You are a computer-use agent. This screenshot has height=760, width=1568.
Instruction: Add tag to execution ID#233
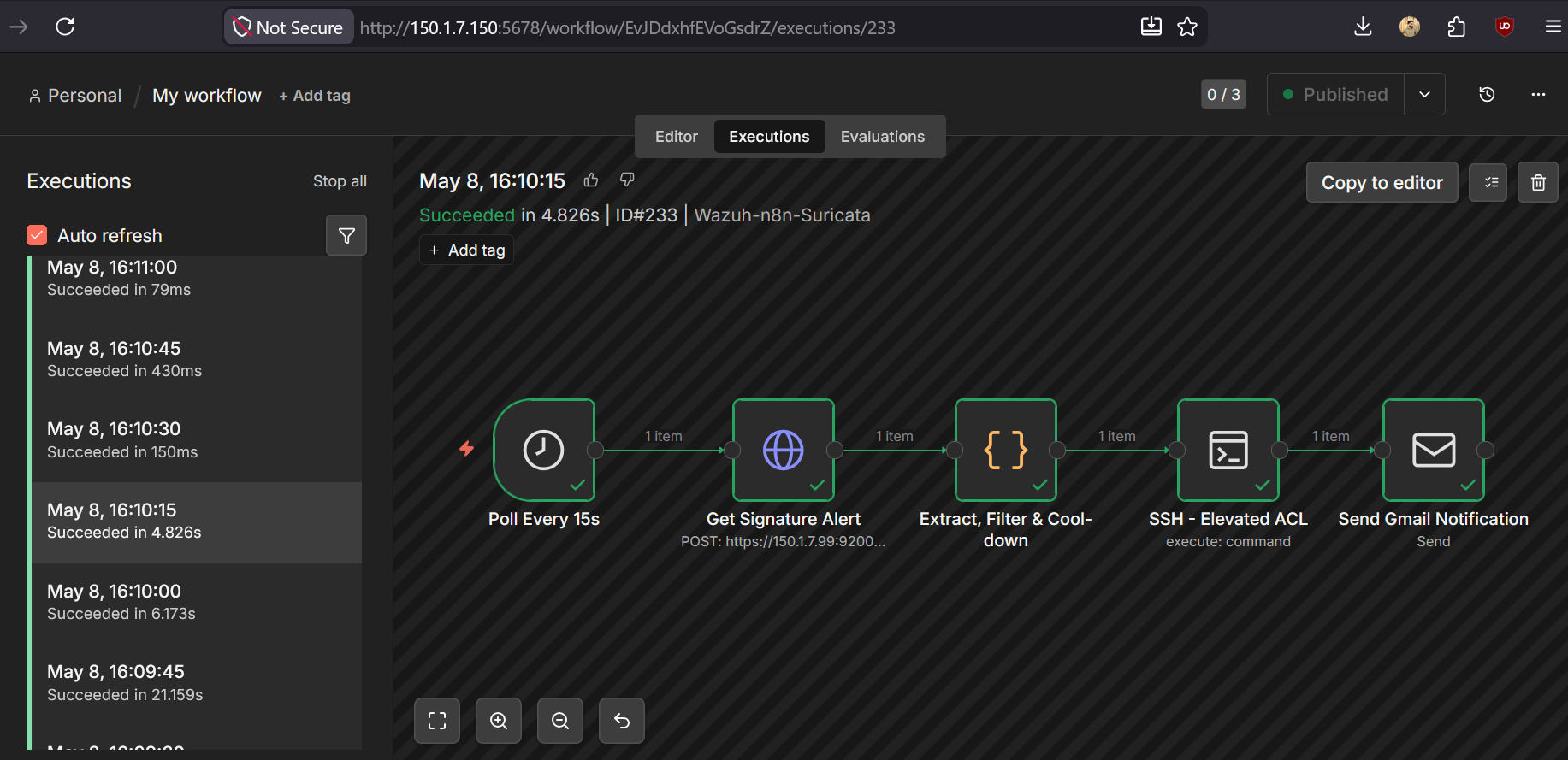click(x=466, y=250)
